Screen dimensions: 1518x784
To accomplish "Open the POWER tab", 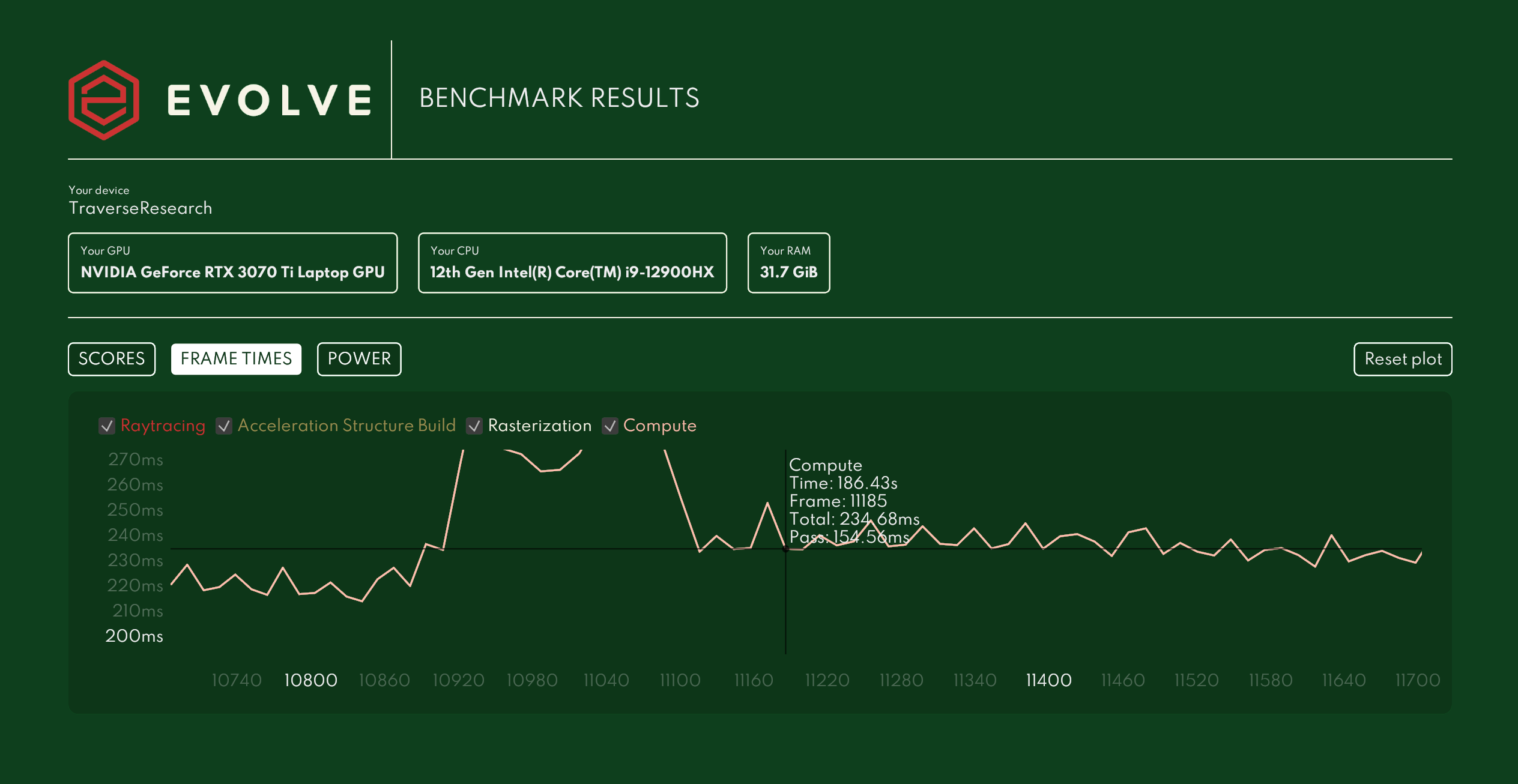I will coord(359,359).
